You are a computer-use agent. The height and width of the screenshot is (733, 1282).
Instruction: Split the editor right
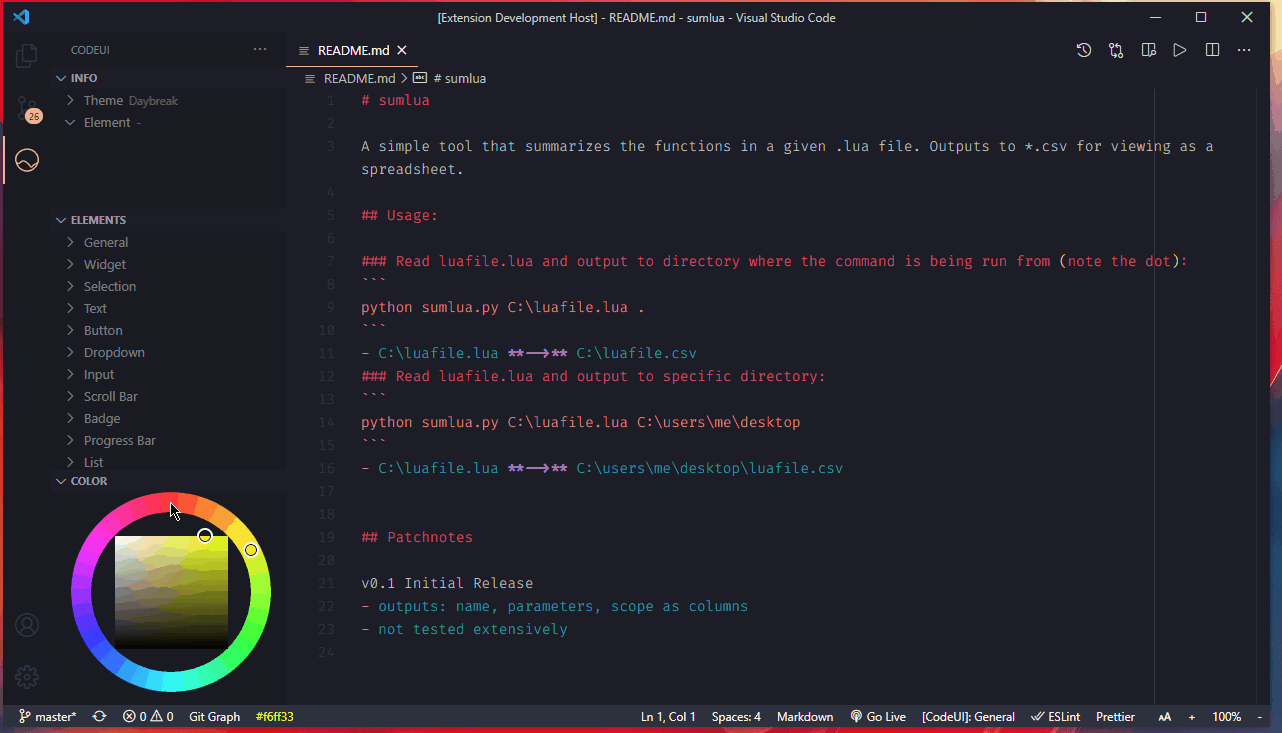[1212, 50]
